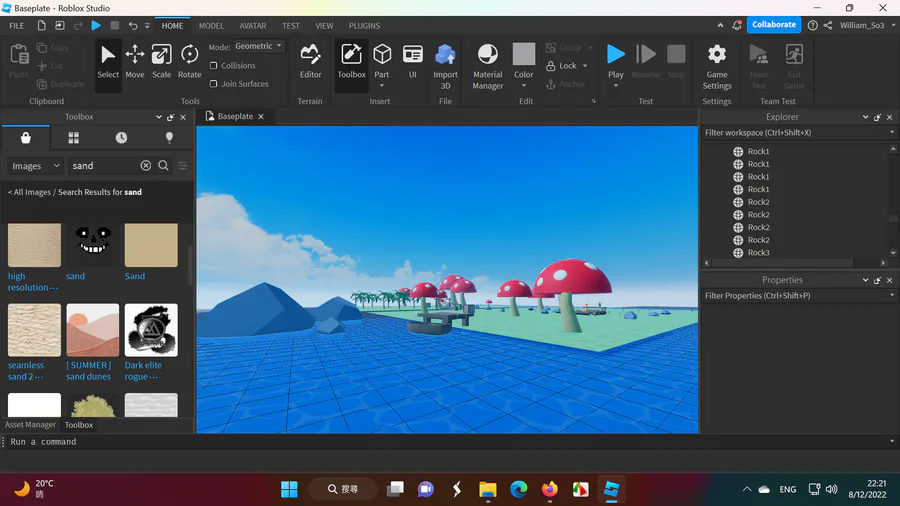
Task: Open the Windows Start button
Action: pyautogui.click(x=289, y=489)
